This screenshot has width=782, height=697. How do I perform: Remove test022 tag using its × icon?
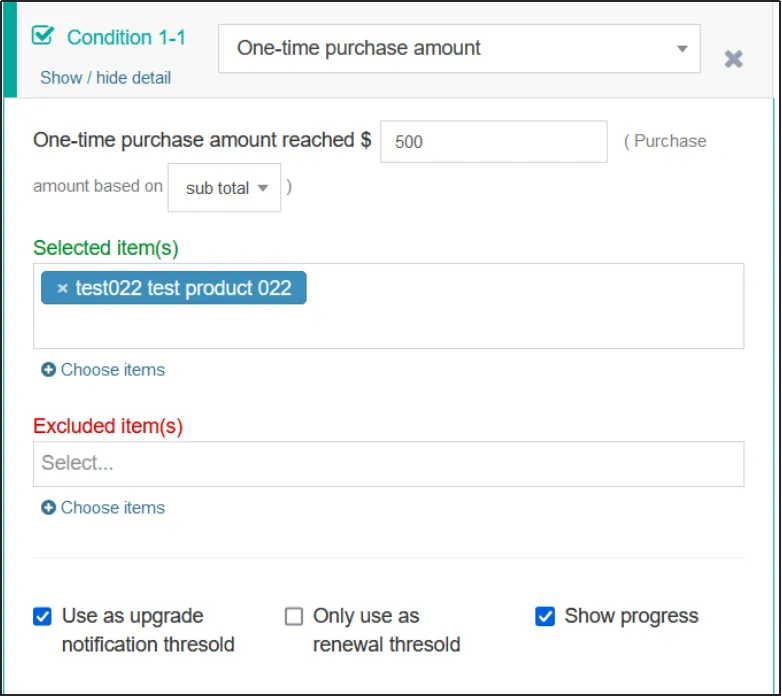pos(62,289)
